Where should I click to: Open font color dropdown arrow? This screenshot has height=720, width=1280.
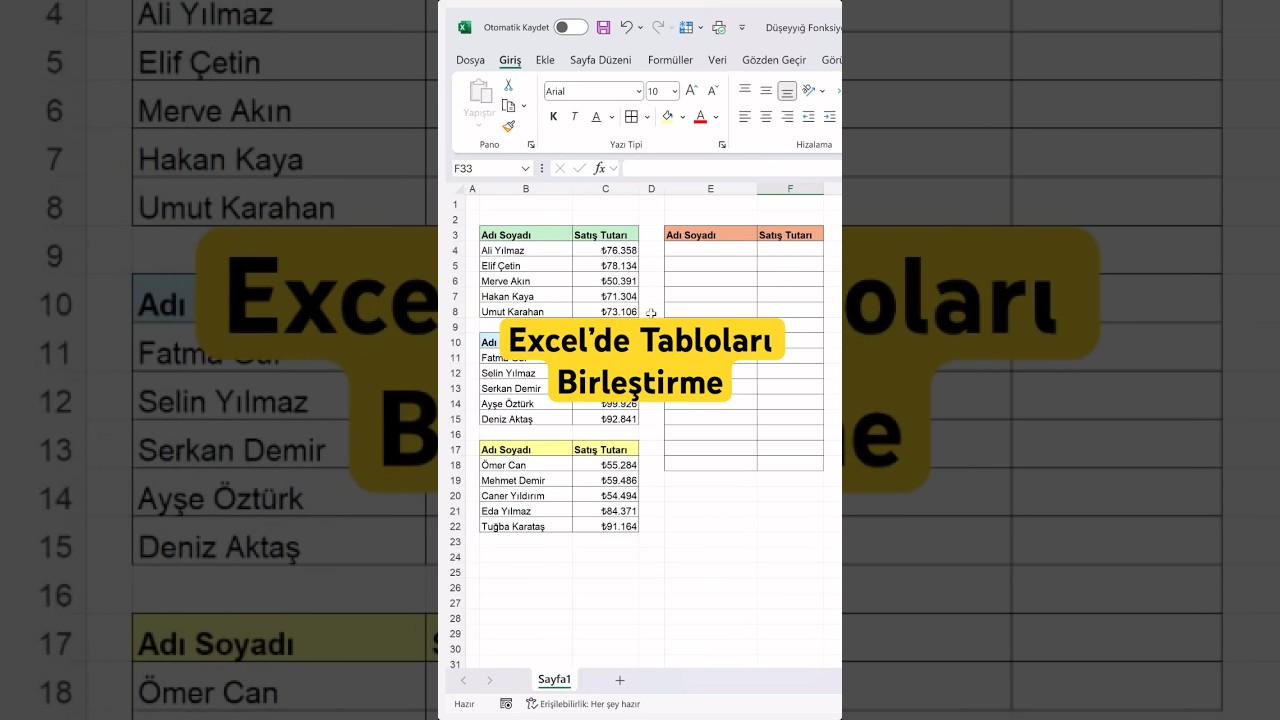[x=715, y=117]
